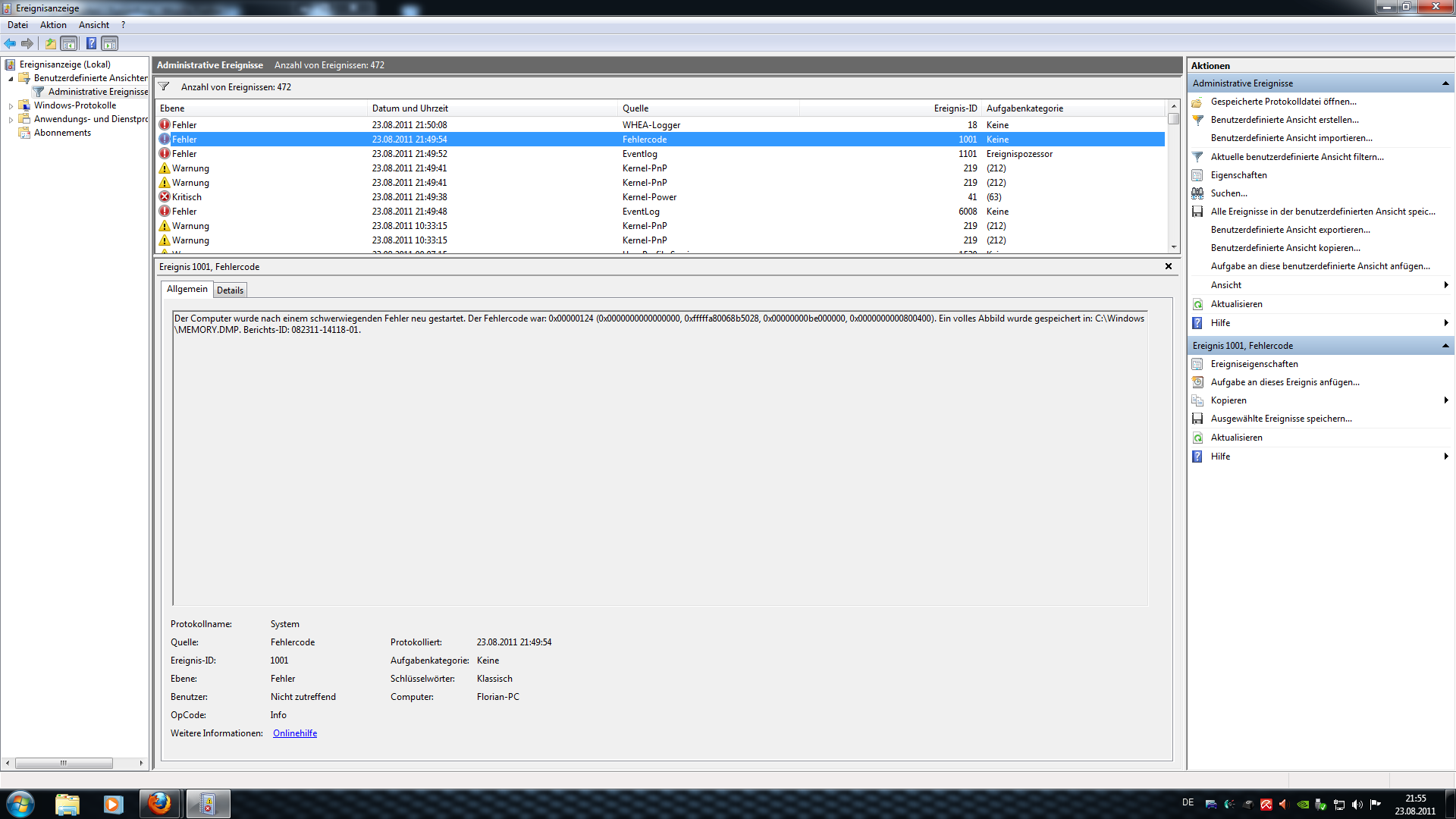Viewport: 1456px width, 819px height.
Task: Toggle the console tree pane toolbar button
Action: pos(69,44)
